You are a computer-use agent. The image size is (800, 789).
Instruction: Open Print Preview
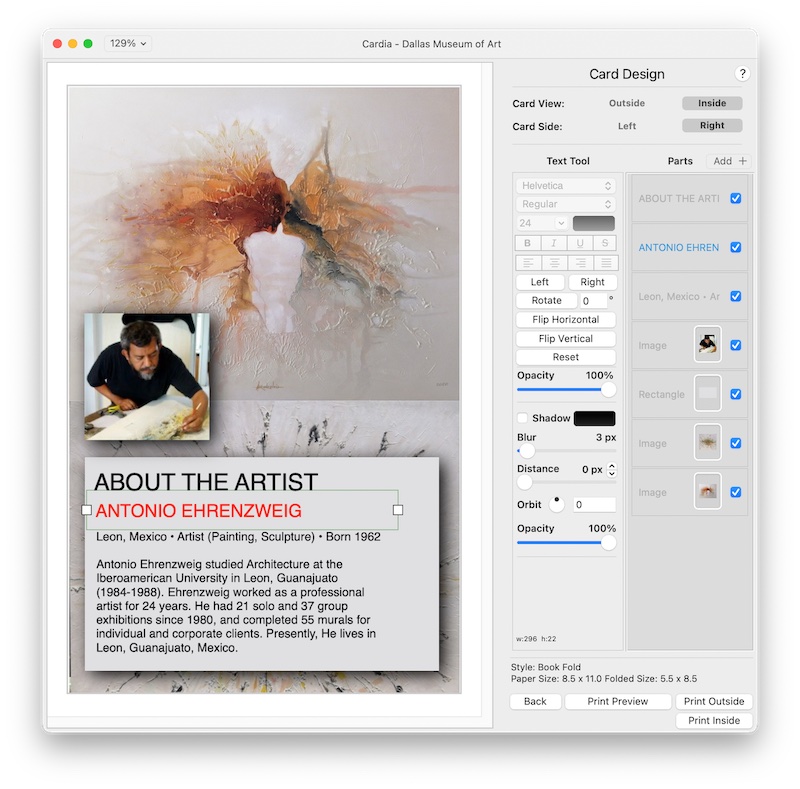pos(618,701)
